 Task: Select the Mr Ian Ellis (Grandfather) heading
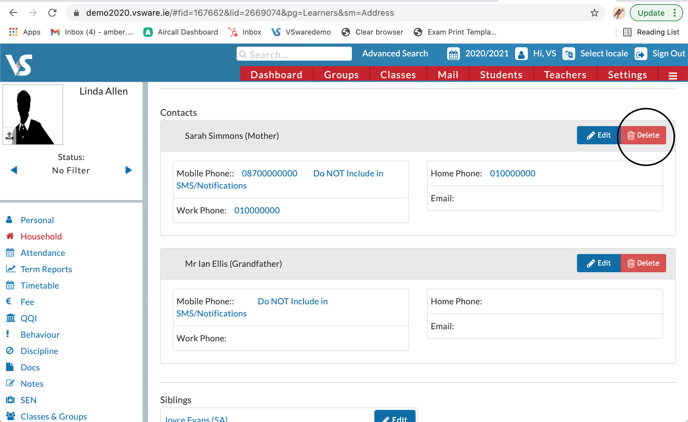(x=233, y=264)
